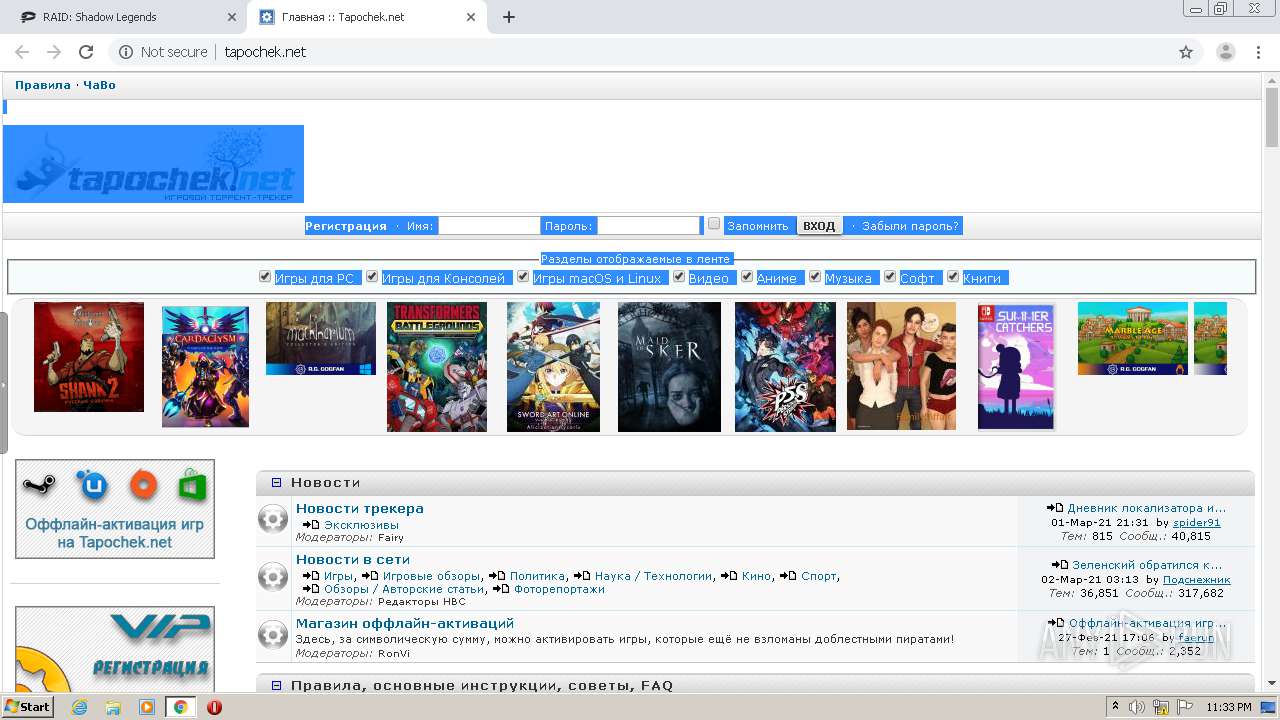The image size is (1280, 720).
Task: Open the Эксклюзивы subforum
Action: 361,525
